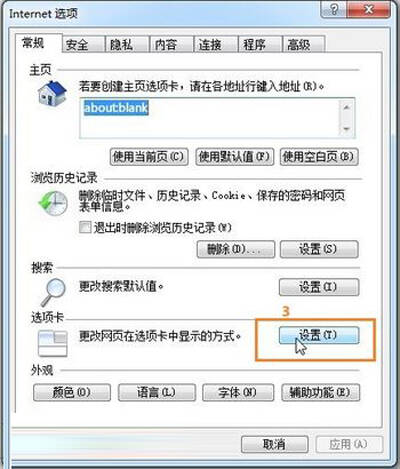Click the help question mark button
The image size is (400, 469).
pos(334,10)
